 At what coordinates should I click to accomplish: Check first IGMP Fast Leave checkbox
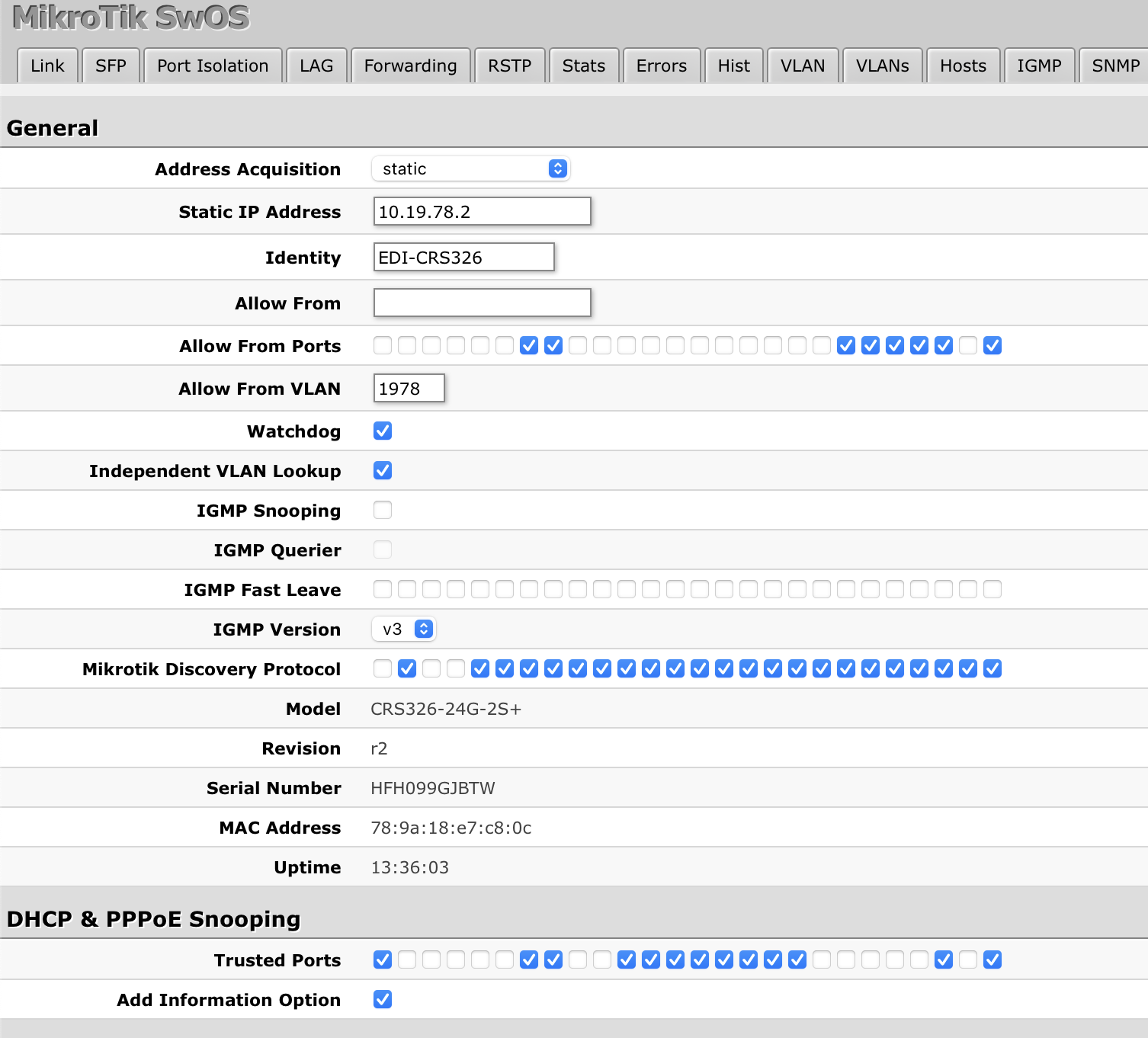[x=383, y=589]
